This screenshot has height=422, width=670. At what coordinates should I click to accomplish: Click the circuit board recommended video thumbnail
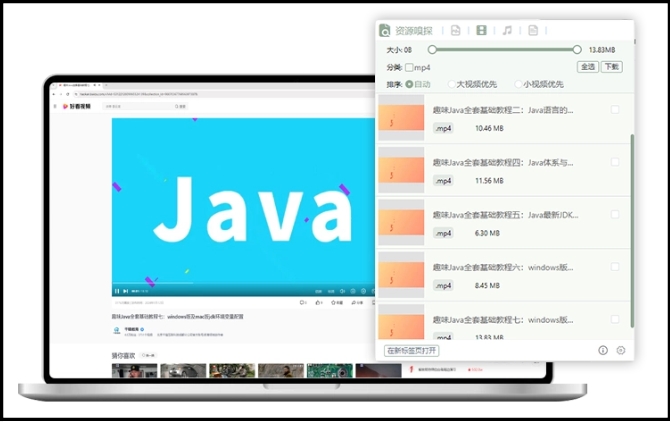tap(329, 371)
